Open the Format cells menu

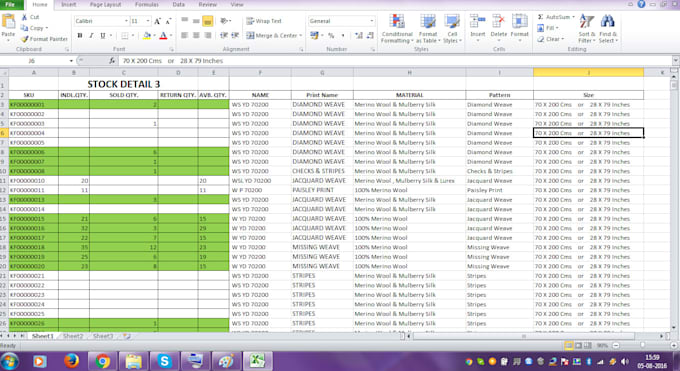519,28
